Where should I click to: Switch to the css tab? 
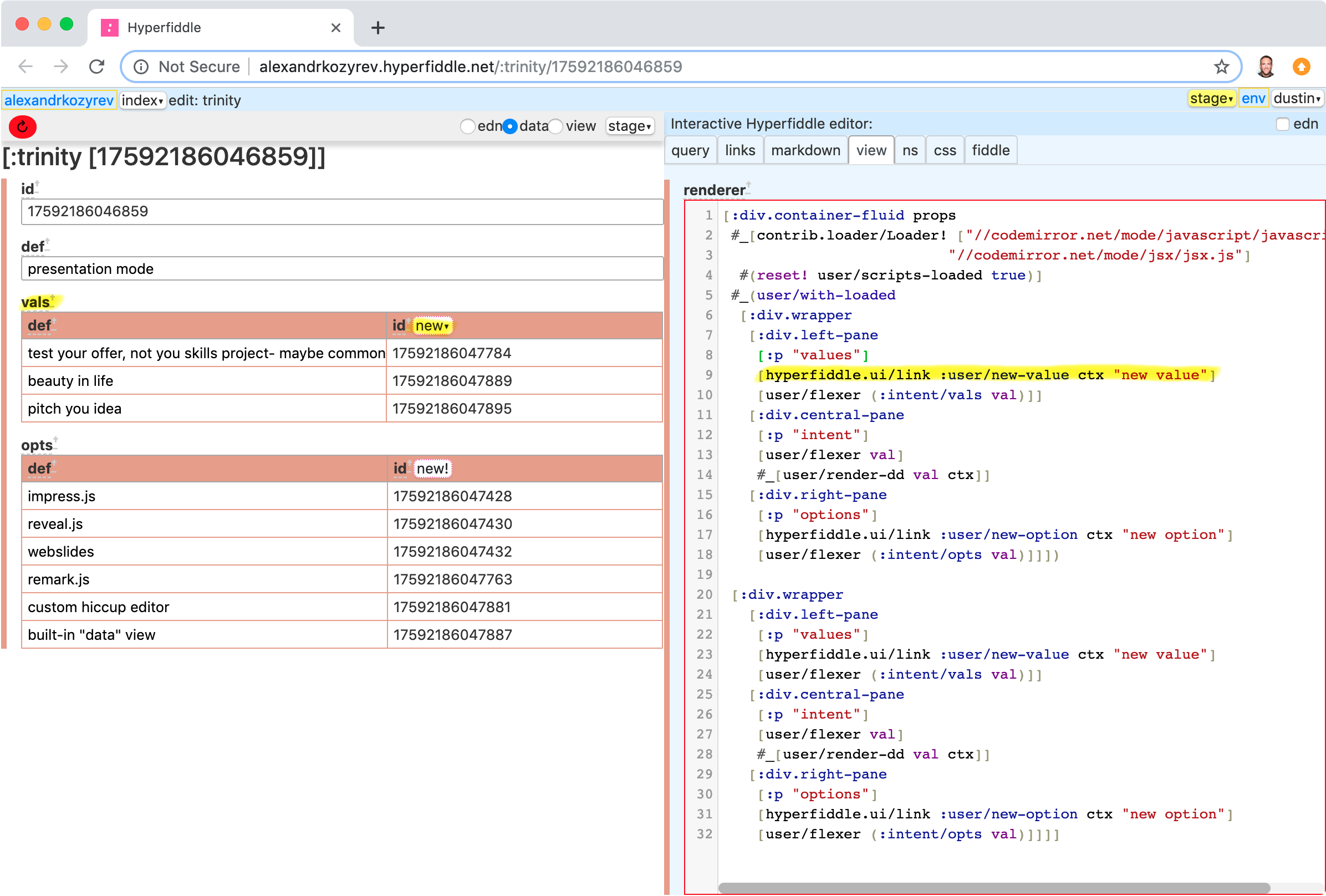pyautogui.click(x=944, y=150)
